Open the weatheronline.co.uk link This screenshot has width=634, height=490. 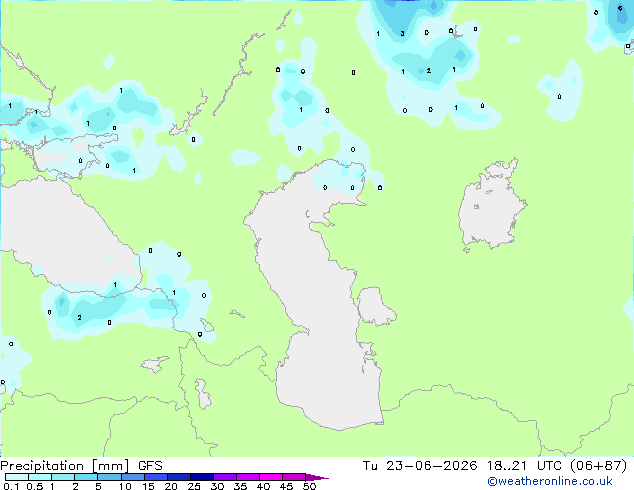tap(550, 481)
